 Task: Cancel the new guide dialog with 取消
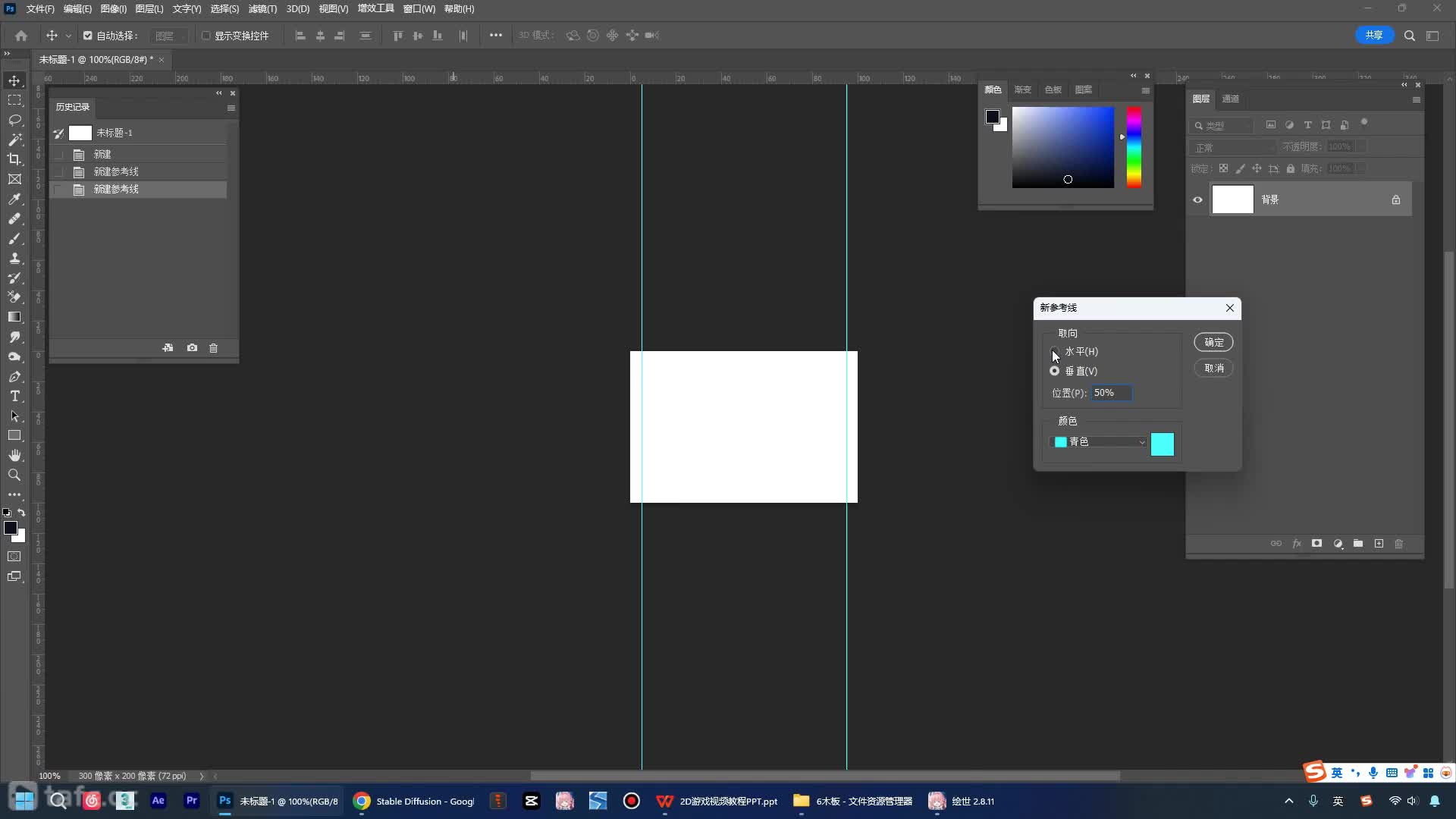click(x=1213, y=368)
